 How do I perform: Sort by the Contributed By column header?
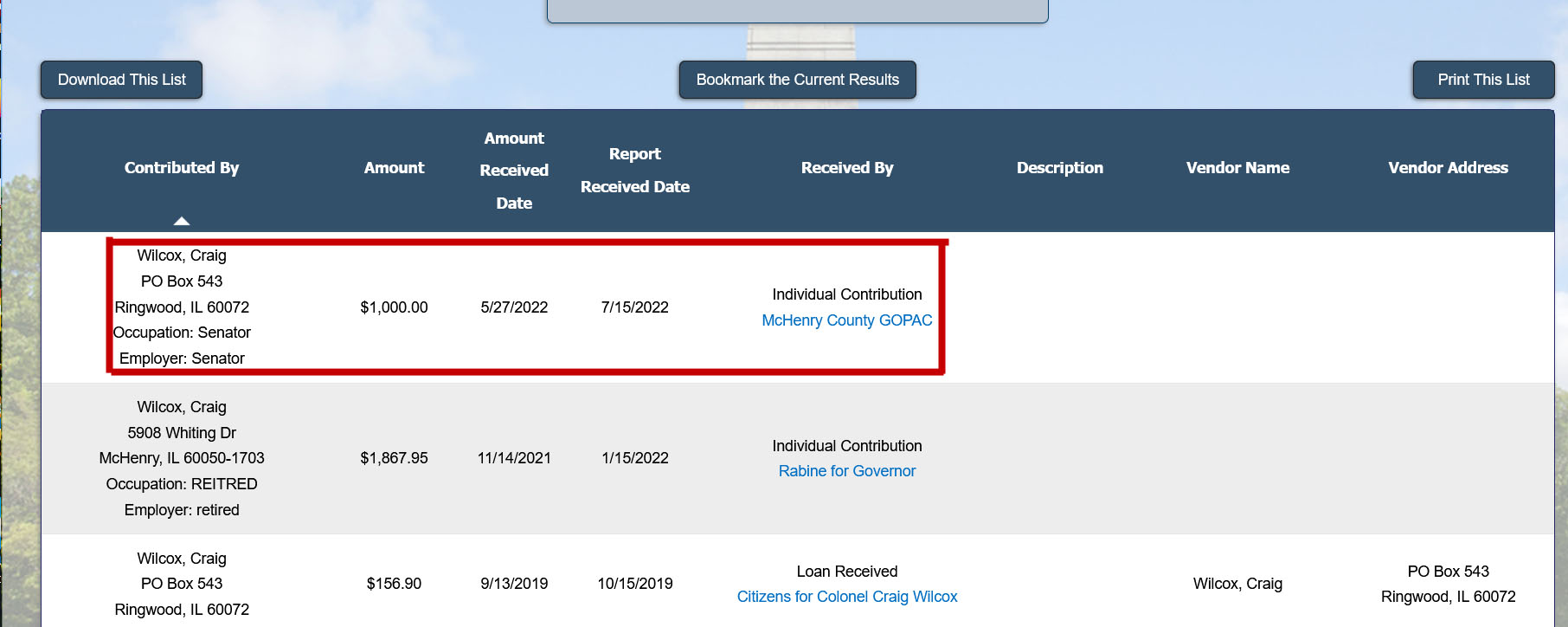tap(181, 168)
